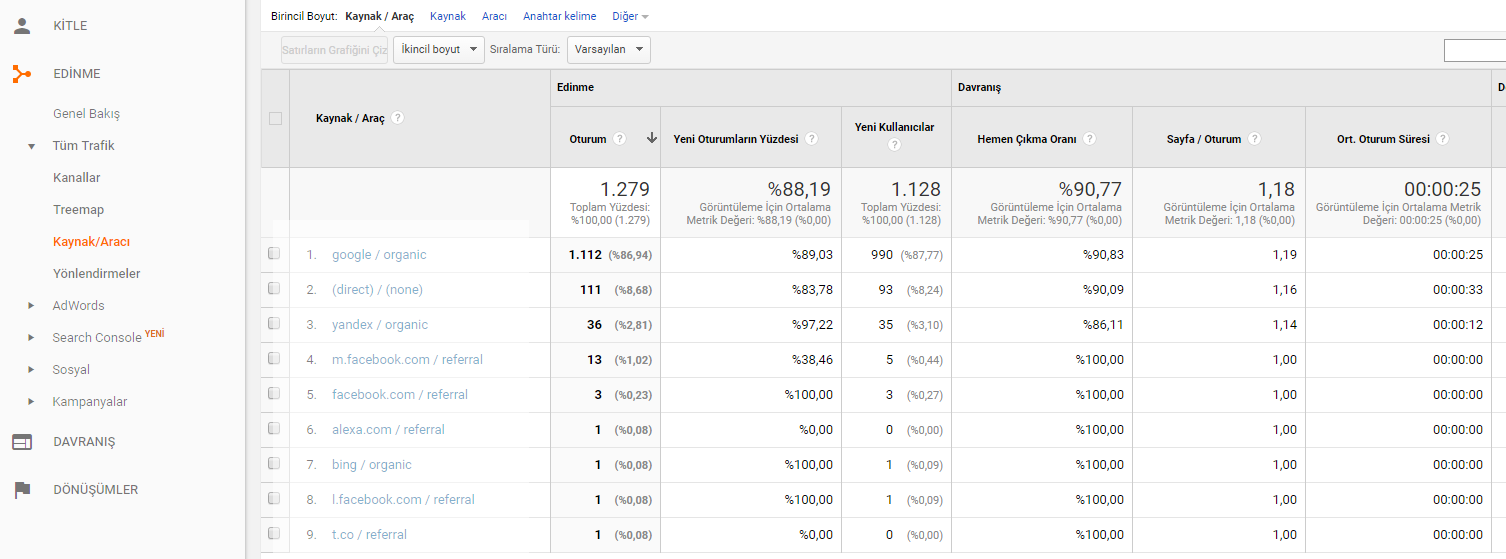Click the table search input field

click(x=1475, y=50)
